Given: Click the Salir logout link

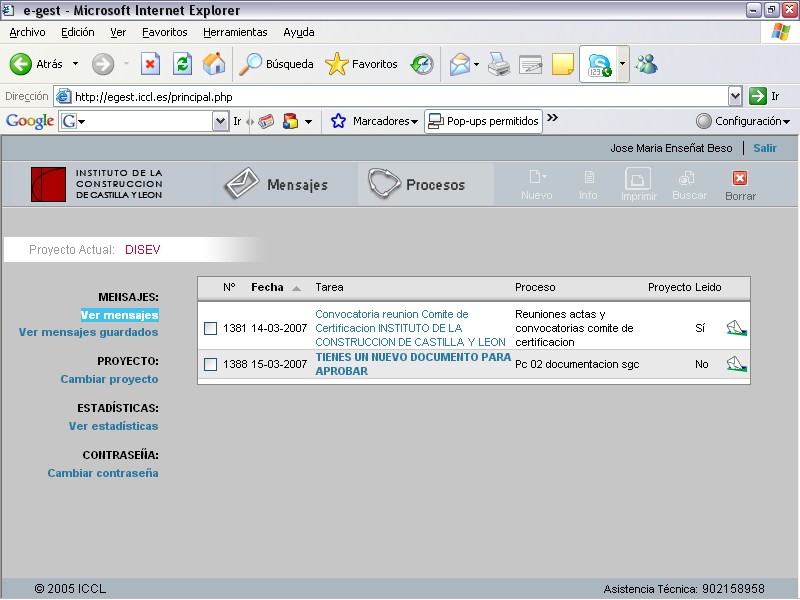Looking at the screenshot, I should (765, 148).
